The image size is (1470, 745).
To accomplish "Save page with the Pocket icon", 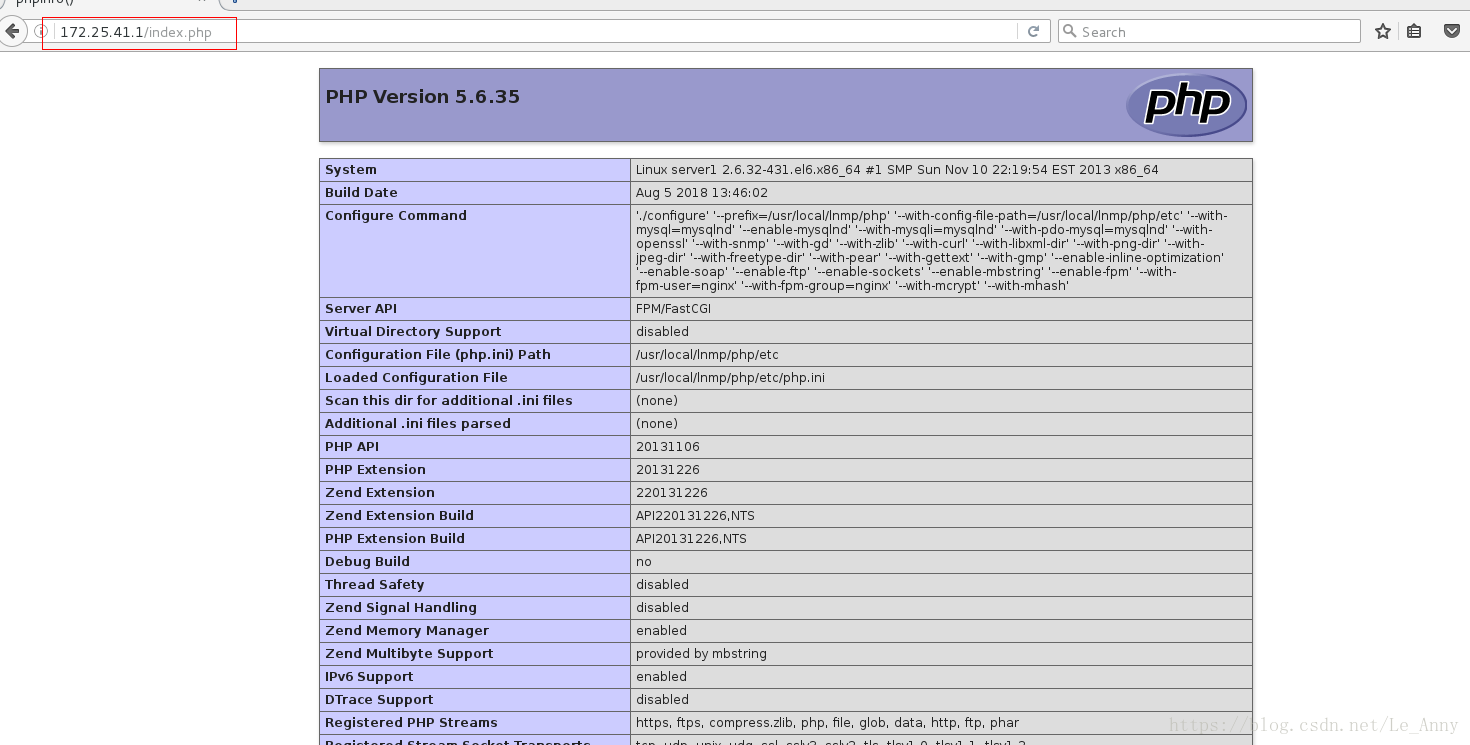I will pos(1452,32).
